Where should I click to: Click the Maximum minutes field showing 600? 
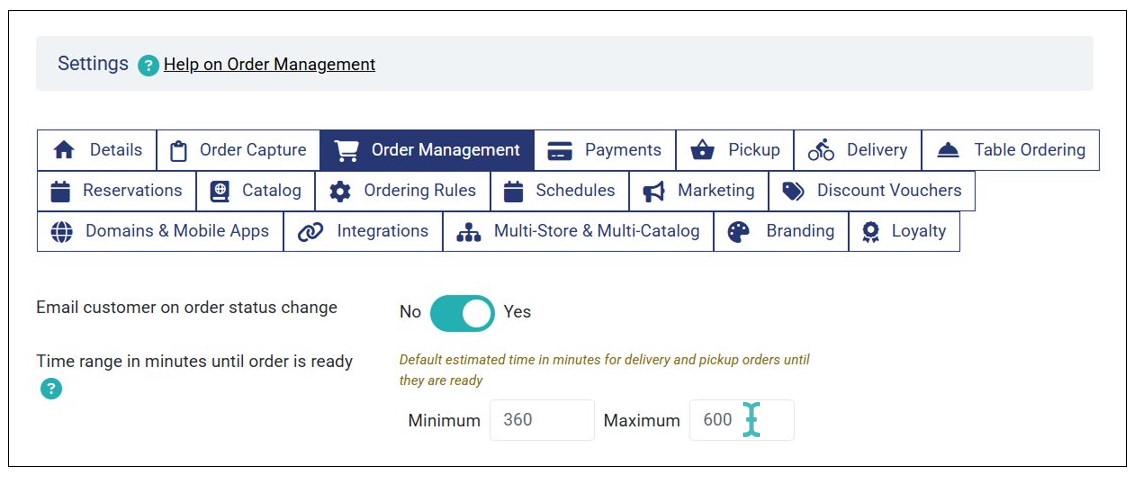point(741,420)
